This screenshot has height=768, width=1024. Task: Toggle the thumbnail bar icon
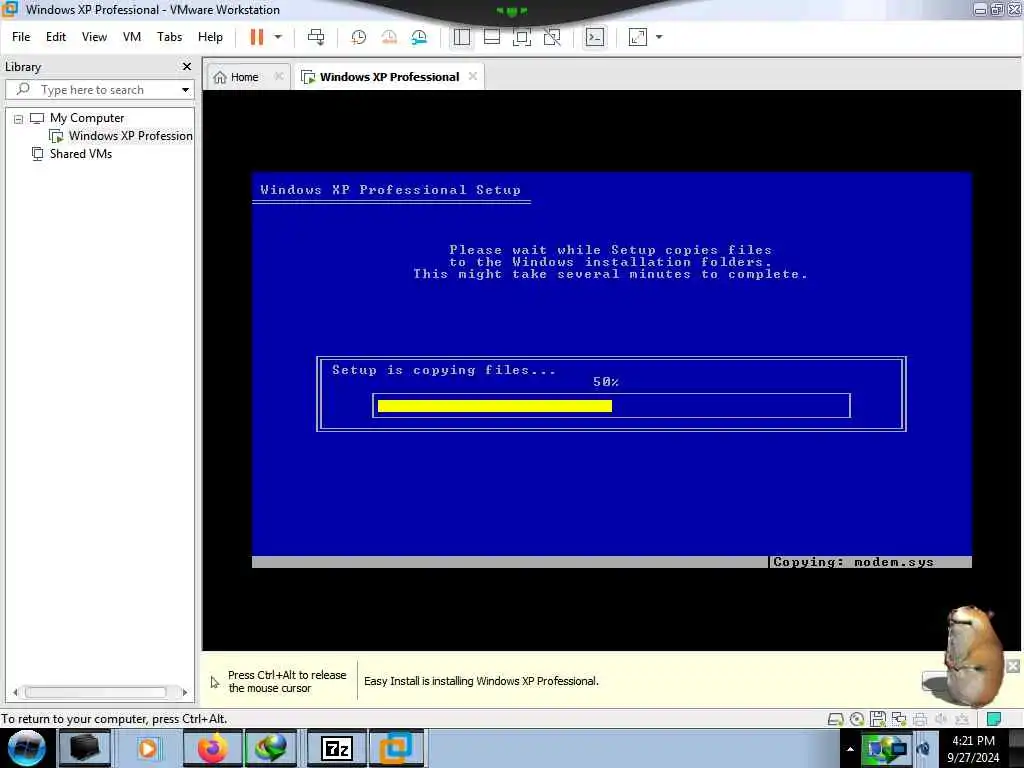(x=492, y=37)
